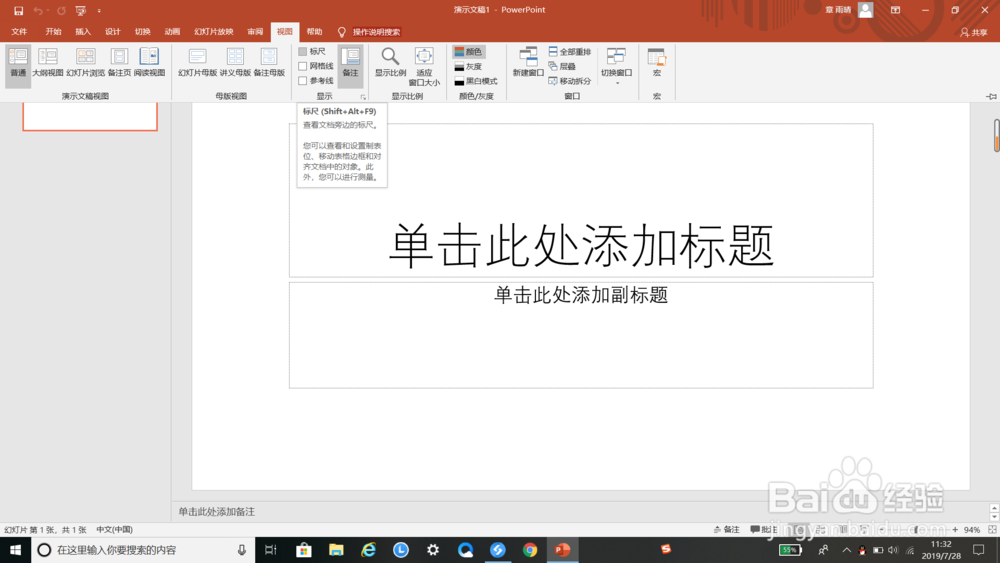Switch to the 插入 Insert tab

pyautogui.click(x=83, y=31)
